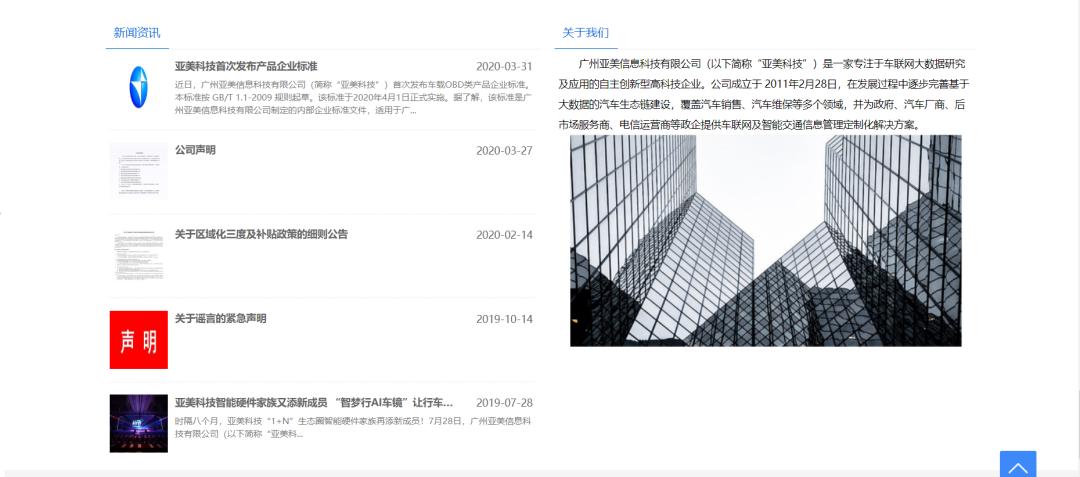Open the 智梦行AI车镜 news article title

314,403
